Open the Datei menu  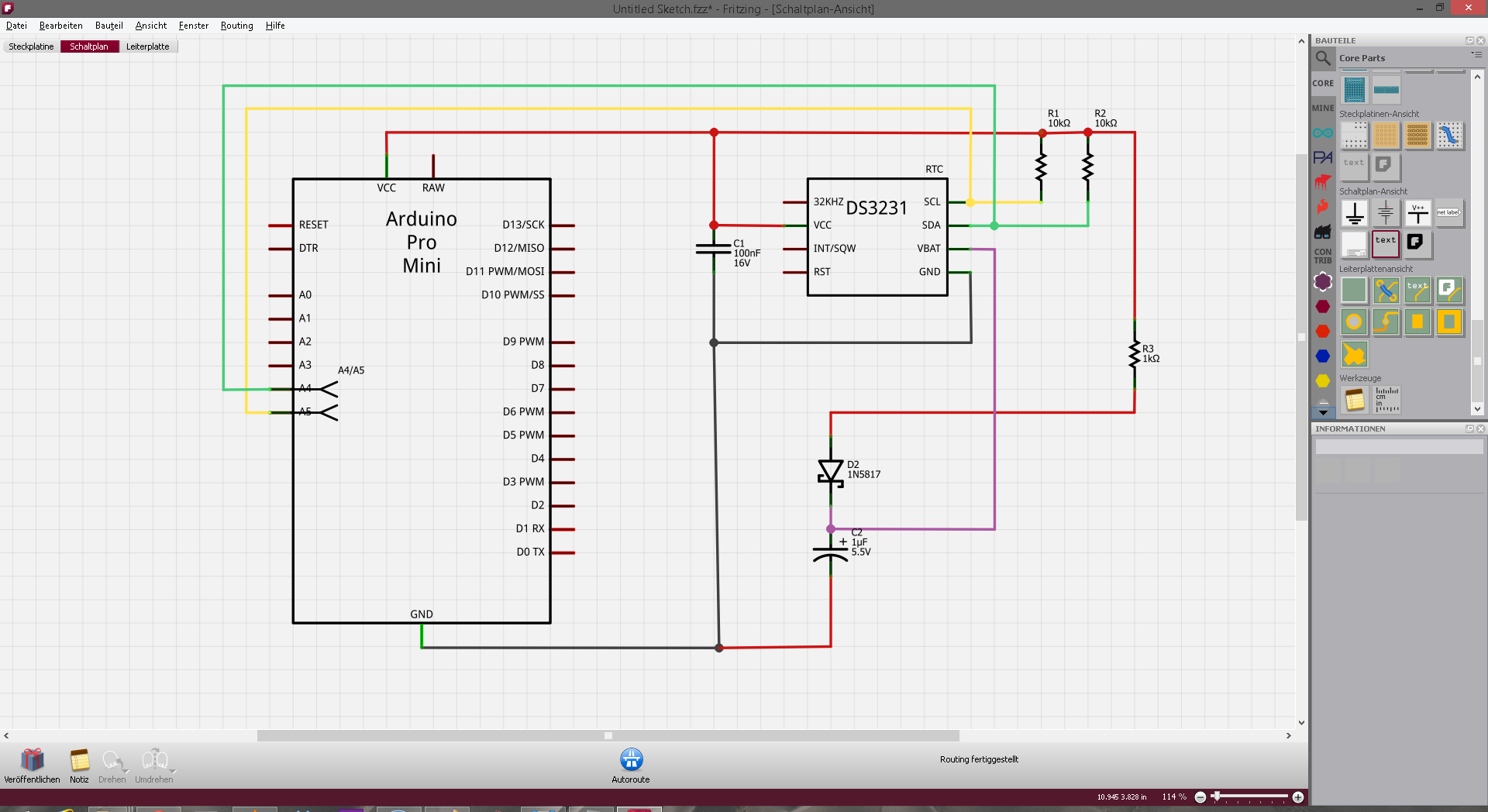click(x=16, y=26)
